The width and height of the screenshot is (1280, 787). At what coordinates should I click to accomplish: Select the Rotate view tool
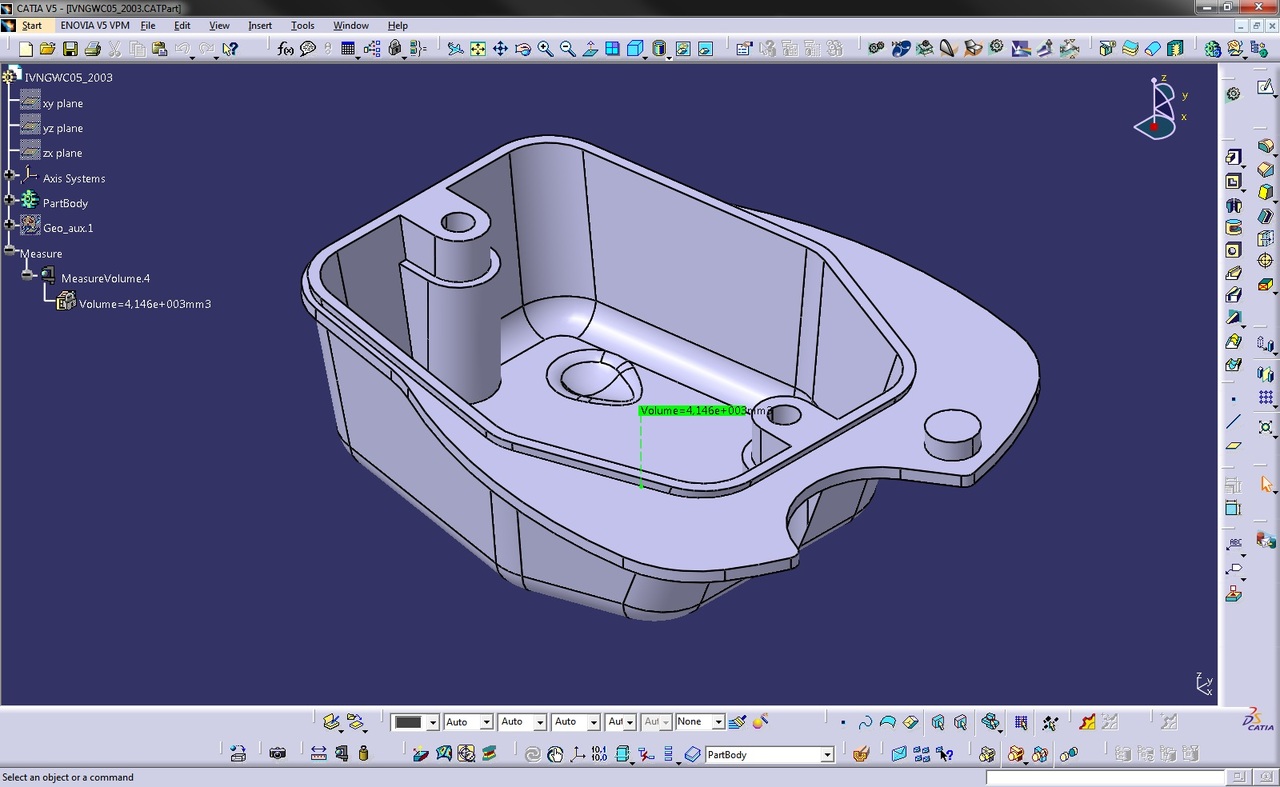tap(523, 48)
